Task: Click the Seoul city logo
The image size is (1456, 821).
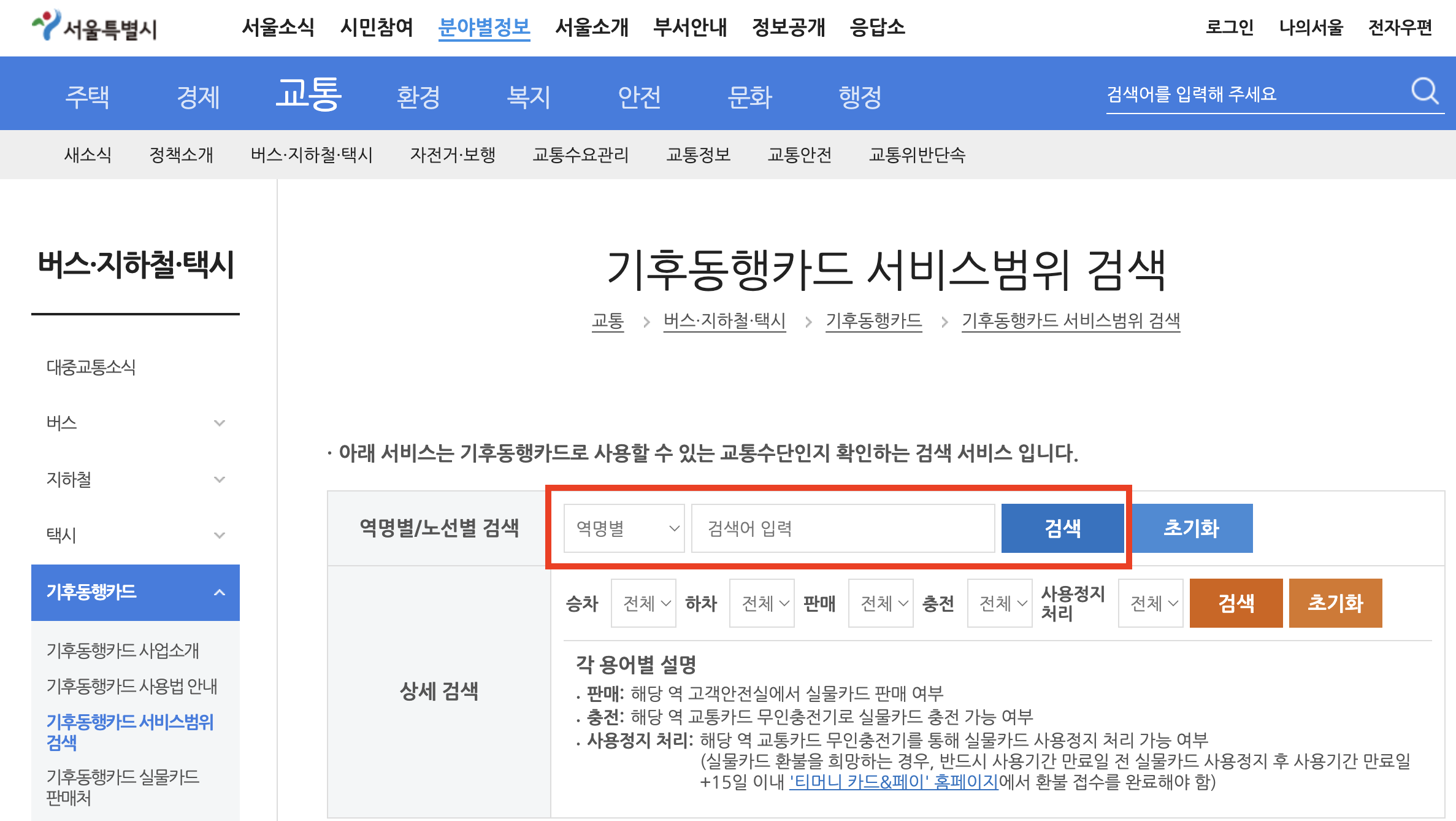Action: click(x=95, y=28)
